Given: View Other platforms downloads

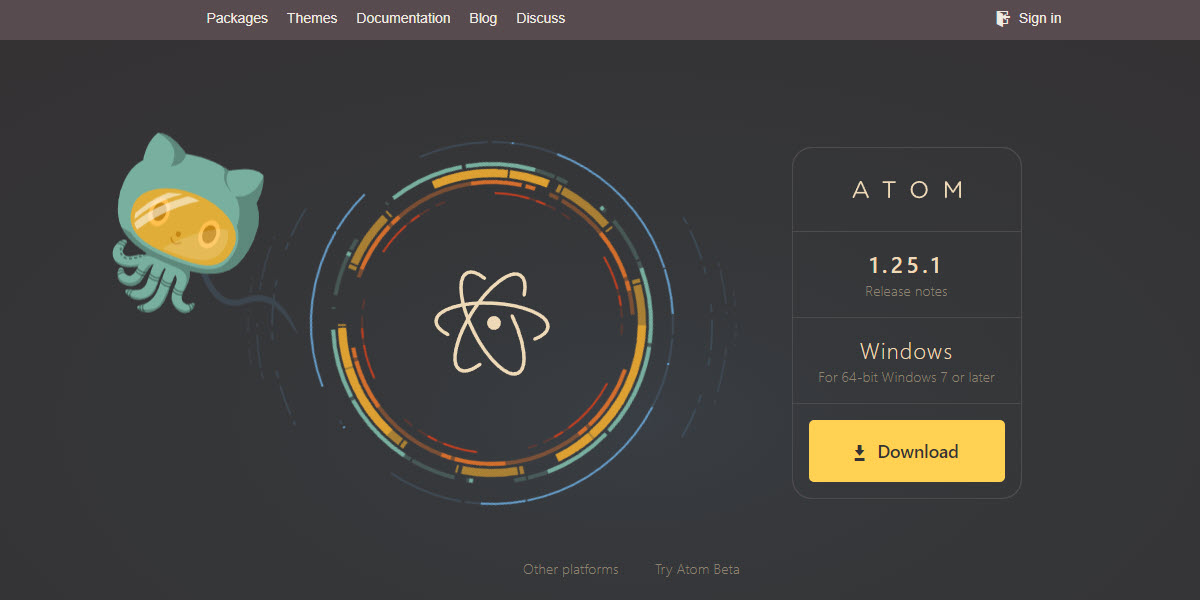Looking at the screenshot, I should [570, 568].
